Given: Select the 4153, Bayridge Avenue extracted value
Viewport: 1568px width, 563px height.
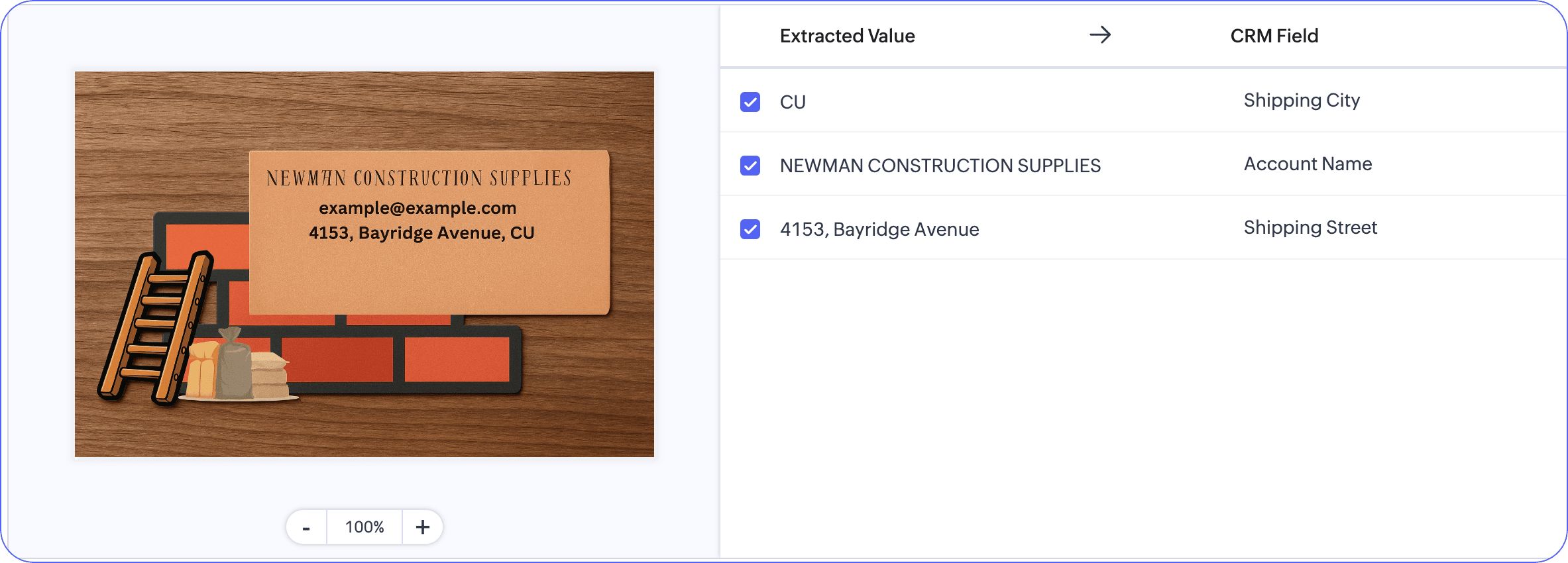Looking at the screenshot, I should 879,229.
